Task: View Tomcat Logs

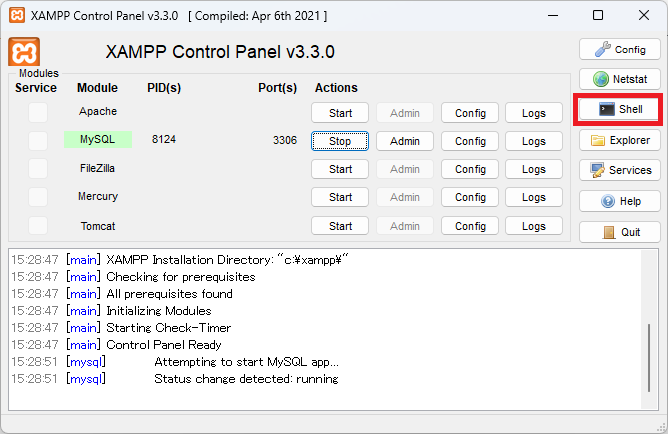Action: pos(534,226)
